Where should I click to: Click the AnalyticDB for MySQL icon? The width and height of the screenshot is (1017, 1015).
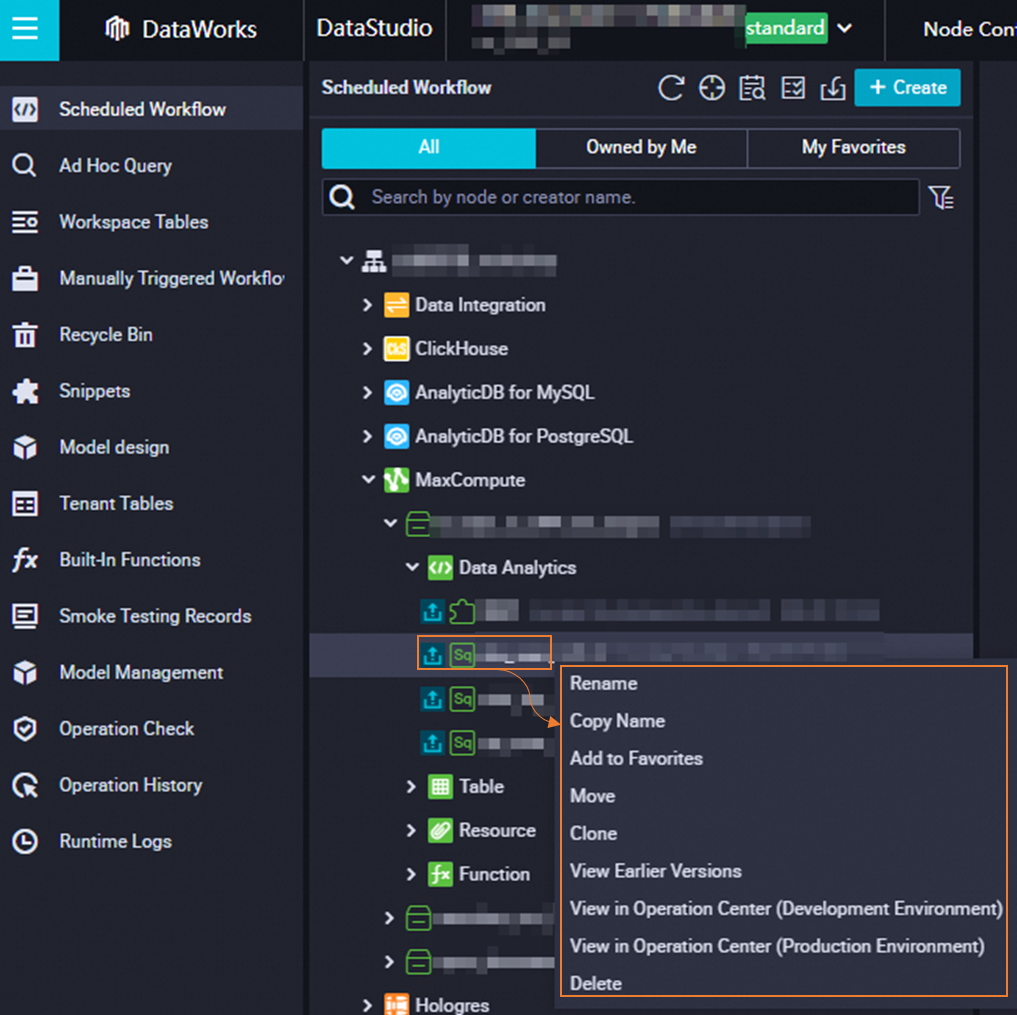396,392
